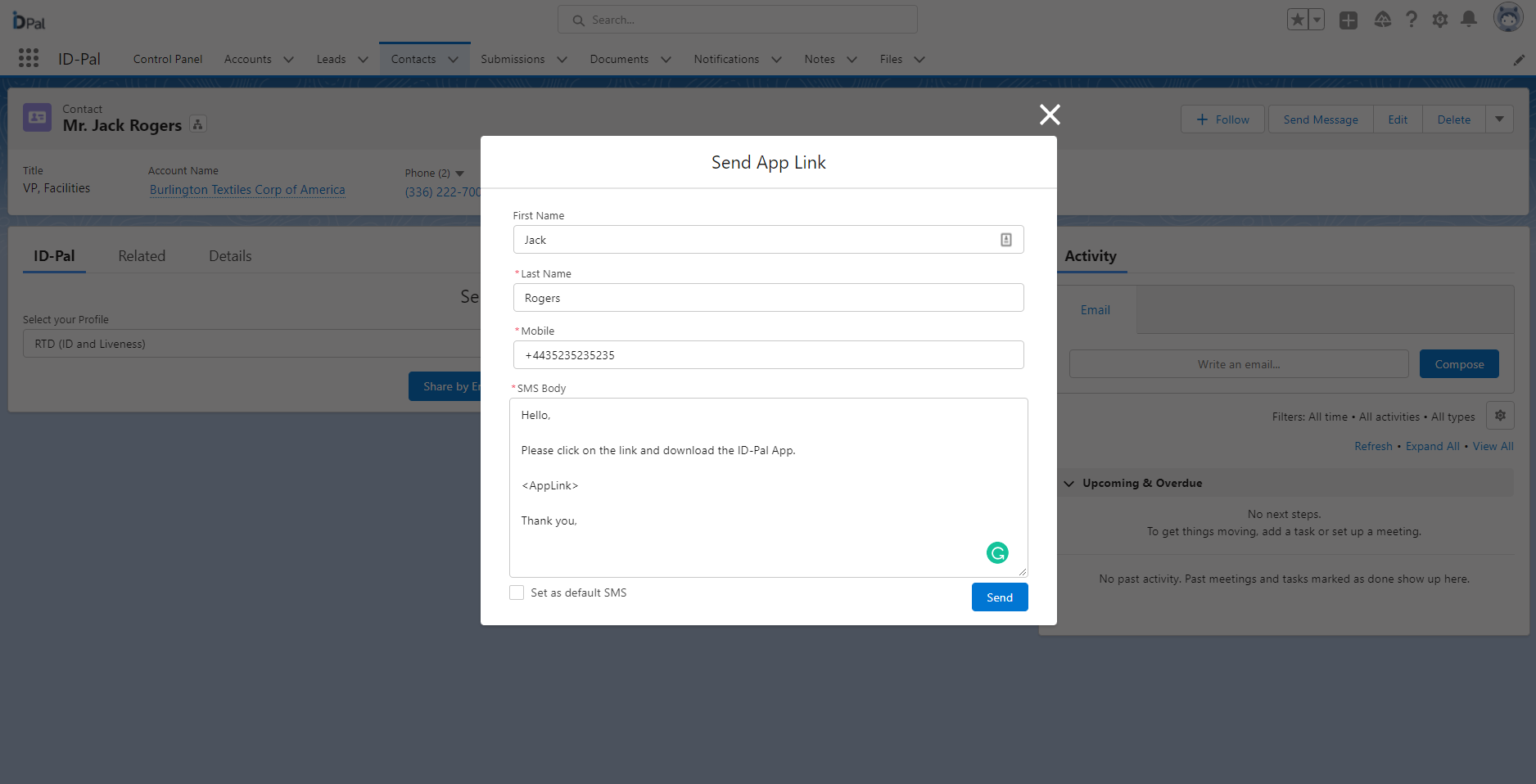
Task: Click the Grammarly icon in SMS Body
Action: (996, 553)
